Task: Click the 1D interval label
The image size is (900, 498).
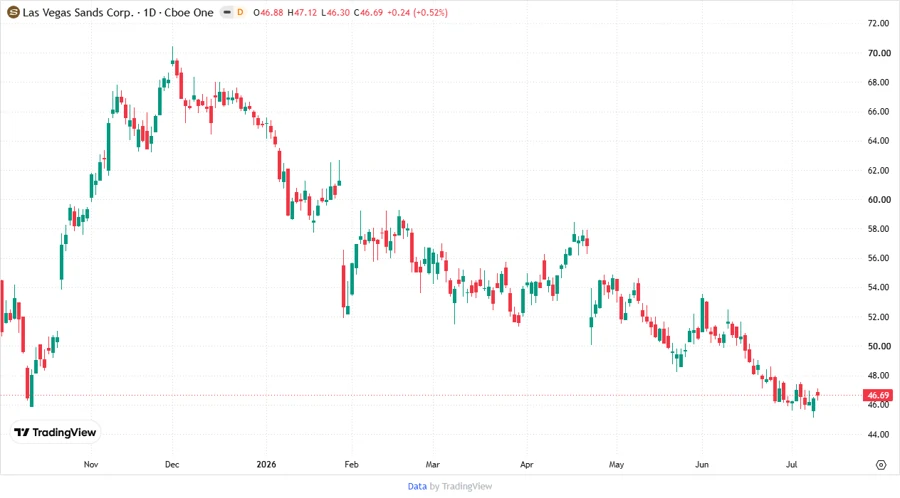Action: click(x=149, y=12)
